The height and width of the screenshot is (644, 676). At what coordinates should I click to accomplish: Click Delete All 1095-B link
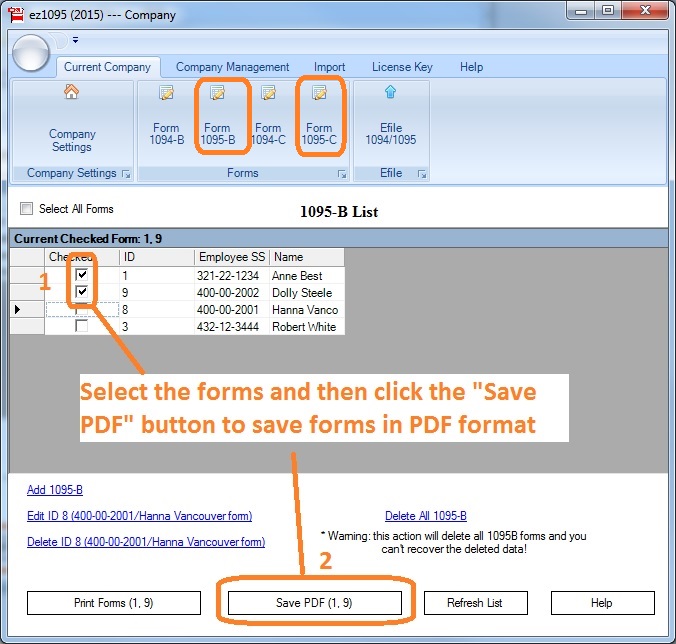(x=426, y=516)
